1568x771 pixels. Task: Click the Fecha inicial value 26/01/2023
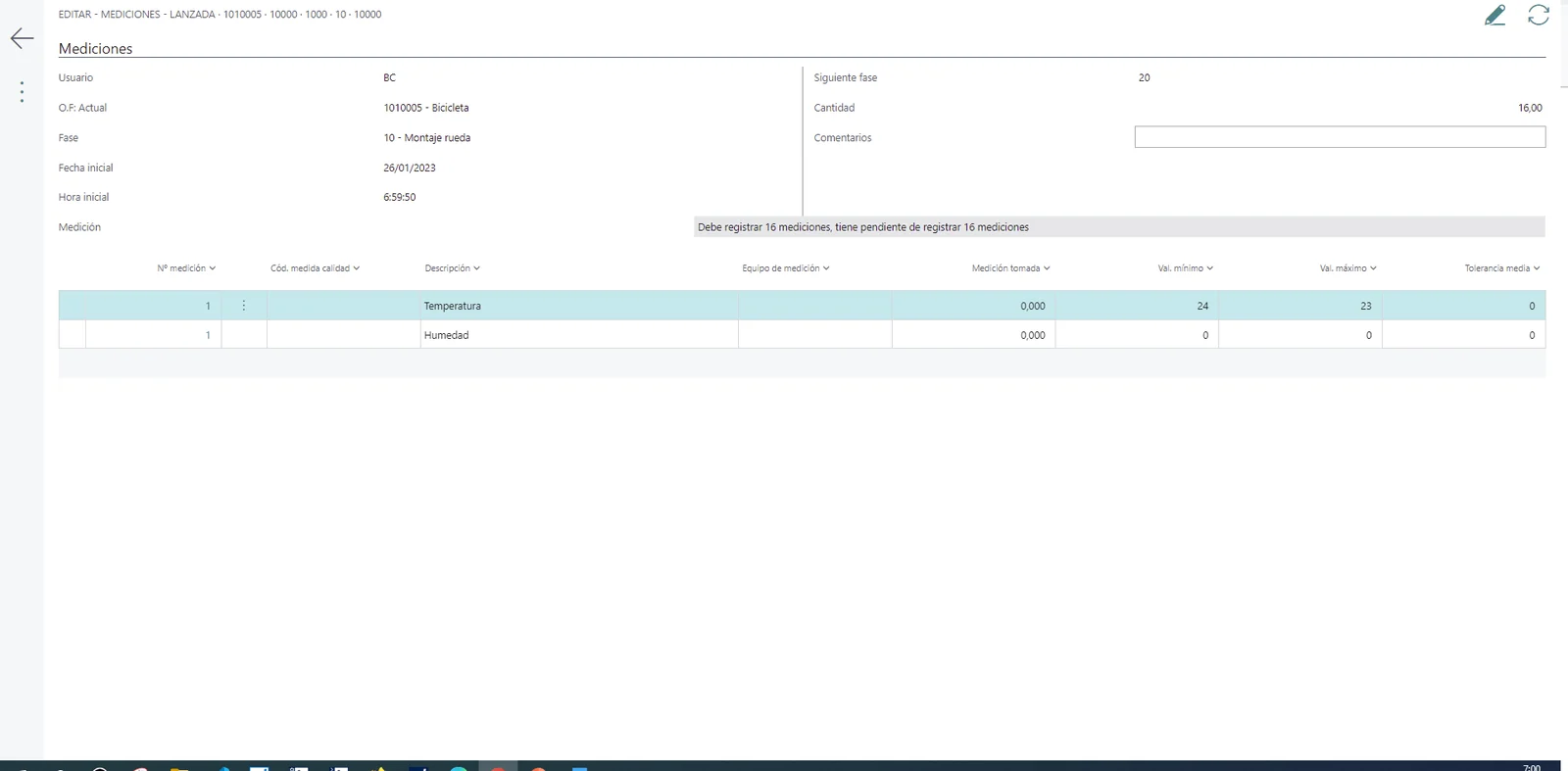[410, 169]
